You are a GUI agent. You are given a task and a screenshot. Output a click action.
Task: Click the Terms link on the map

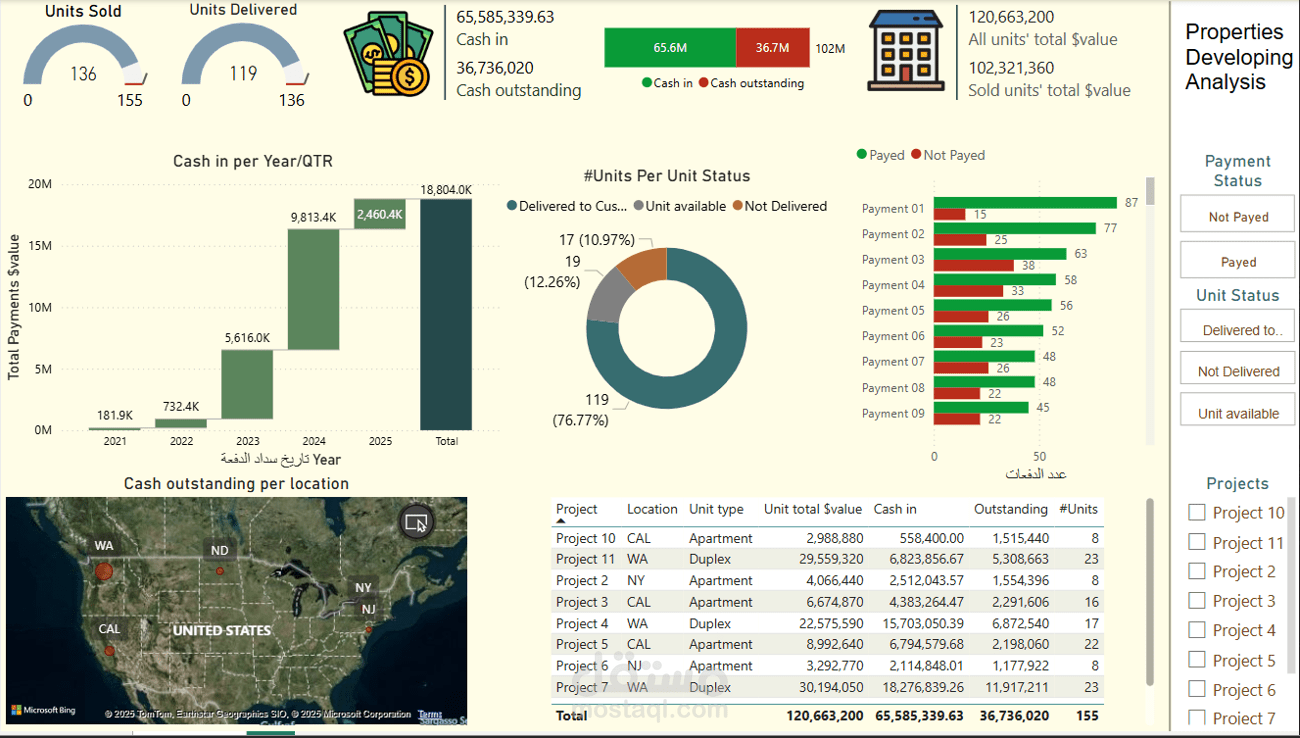pos(430,714)
